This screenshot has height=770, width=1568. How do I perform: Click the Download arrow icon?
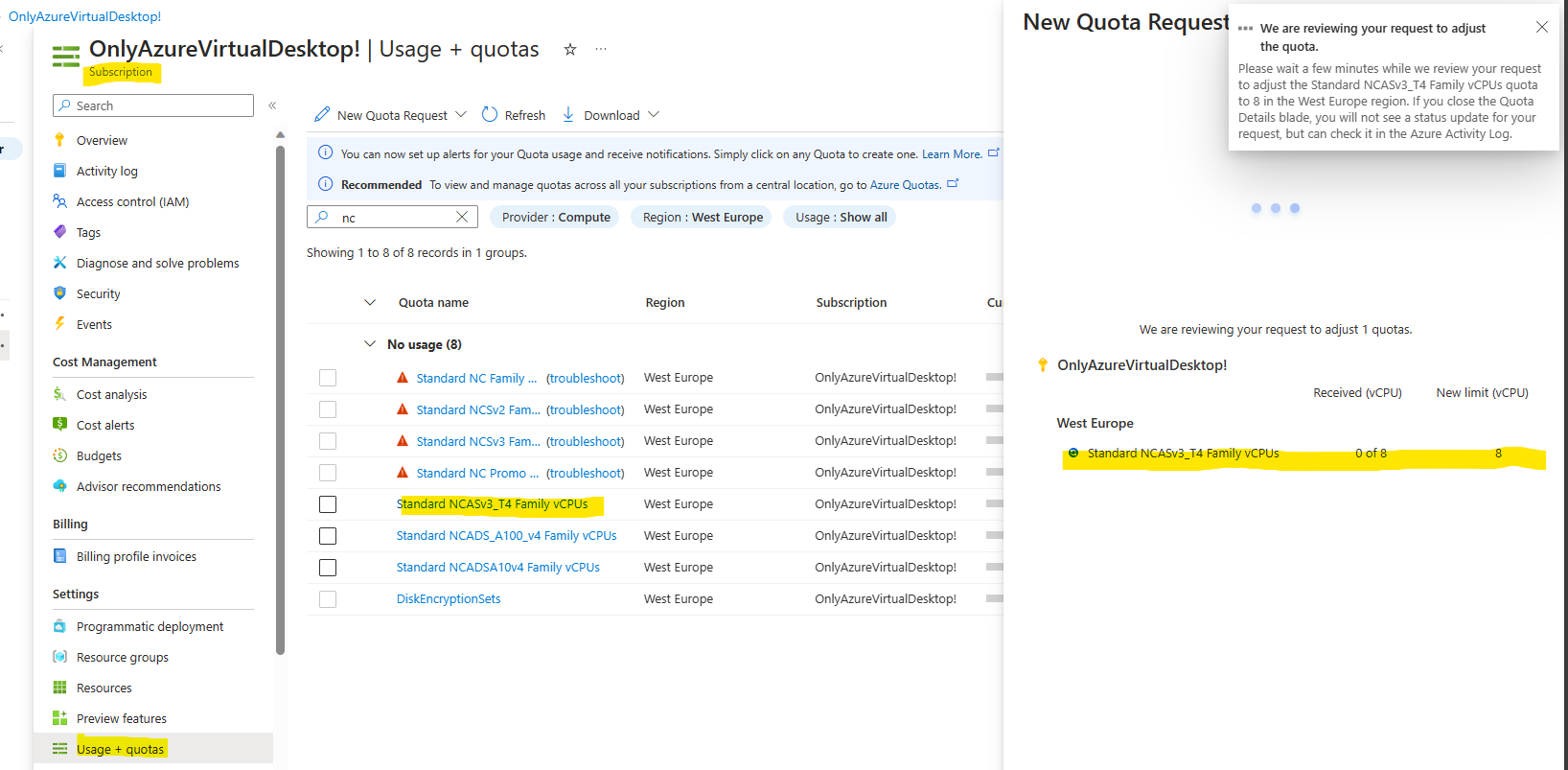[x=568, y=114]
